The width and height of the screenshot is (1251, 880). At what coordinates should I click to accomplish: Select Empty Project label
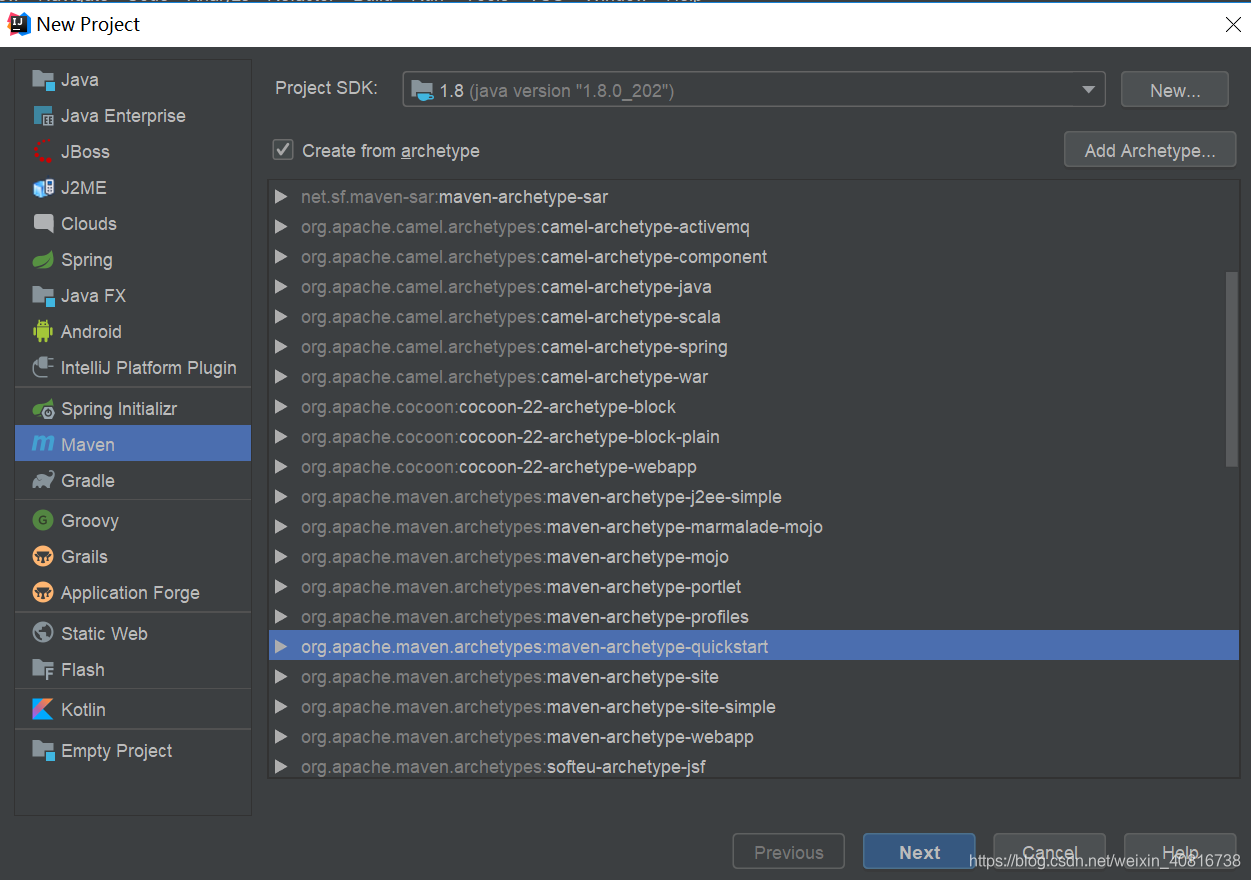(x=117, y=751)
